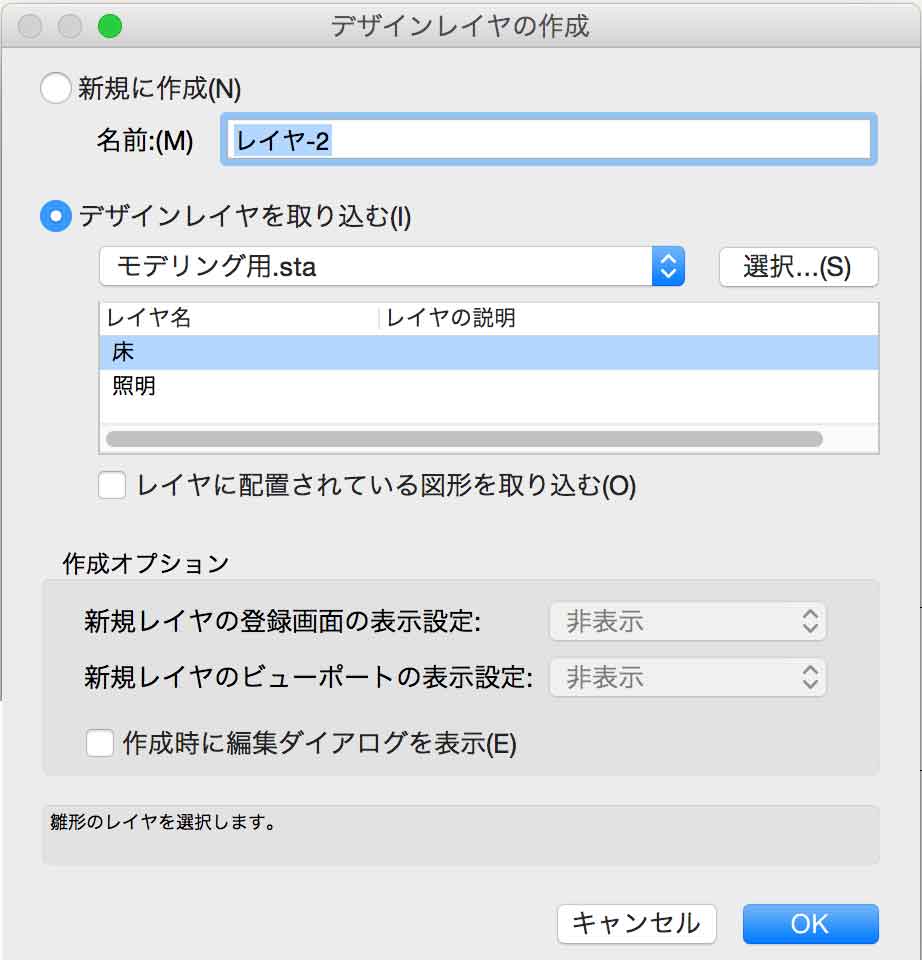Select the 床 layer in the list
Image resolution: width=922 pixels, height=960 pixels.
[x=488, y=352]
